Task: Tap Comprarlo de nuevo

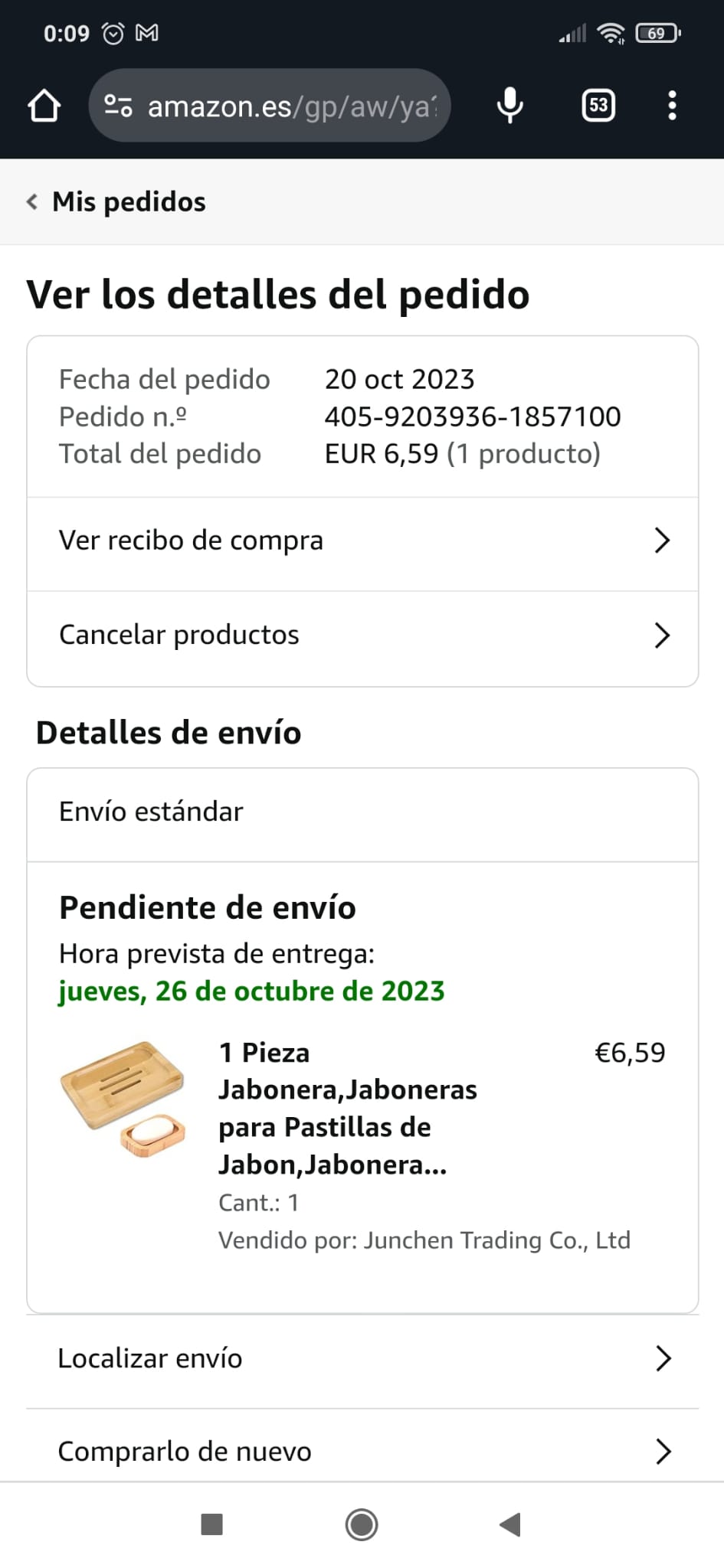Action: point(185,1452)
